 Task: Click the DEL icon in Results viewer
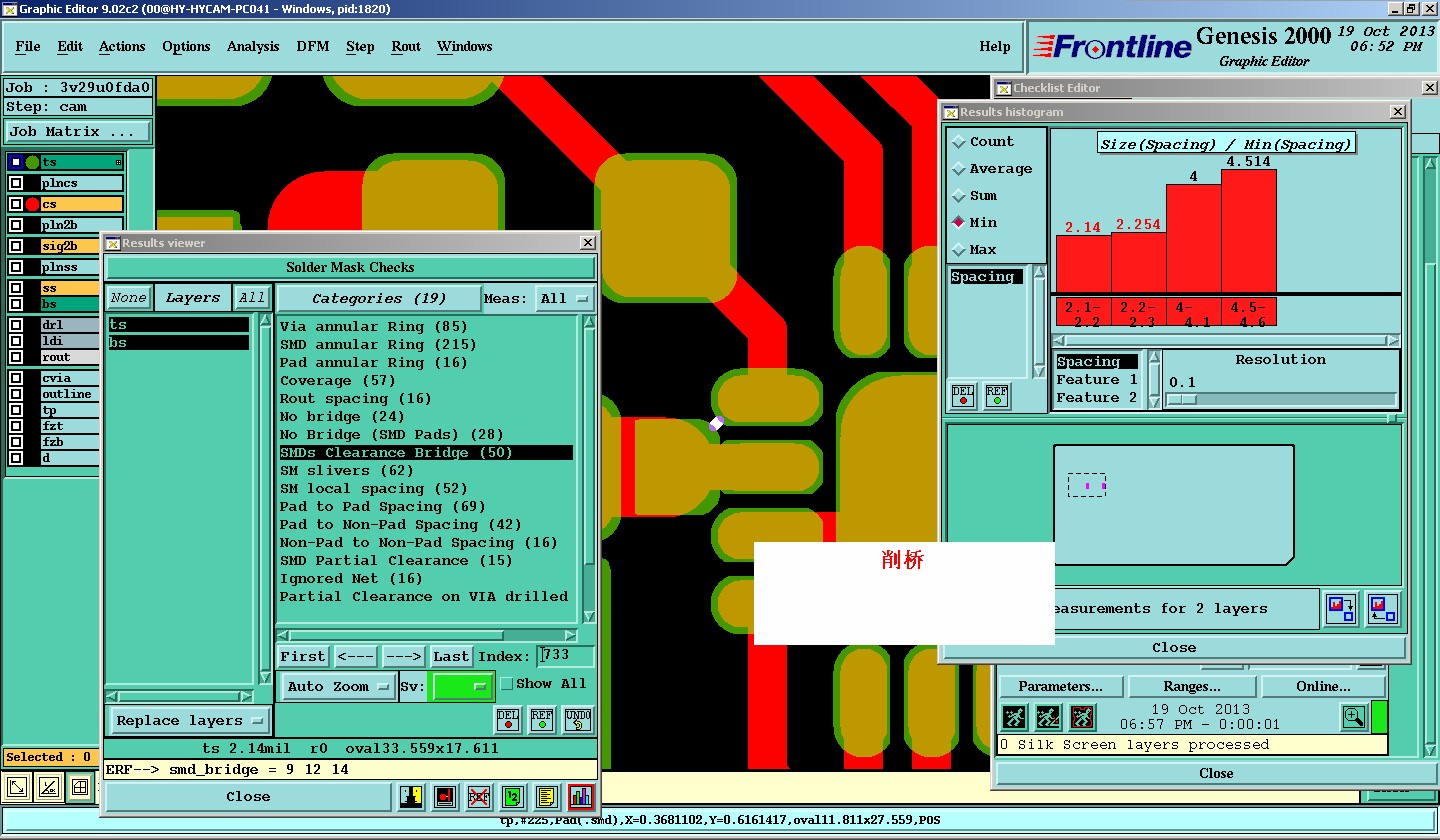click(x=508, y=720)
